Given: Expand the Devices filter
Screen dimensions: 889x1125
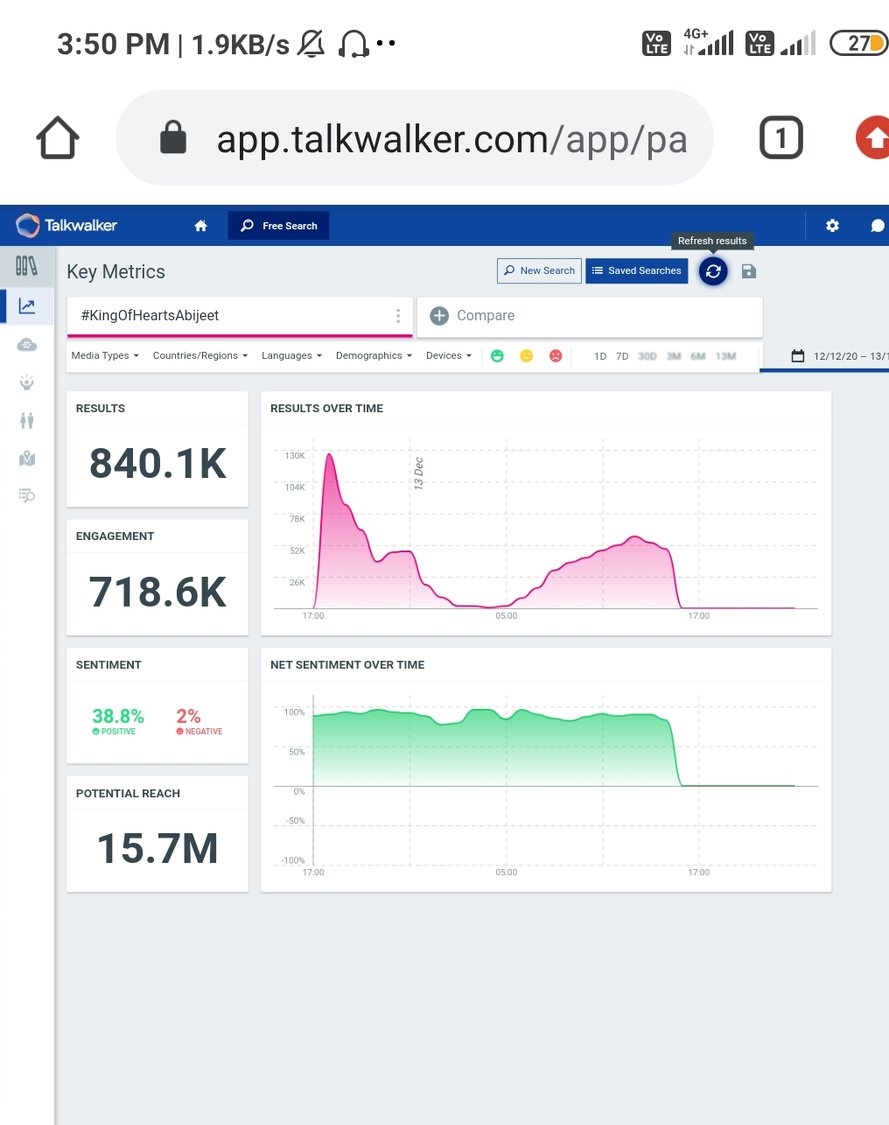Looking at the screenshot, I should (448, 355).
